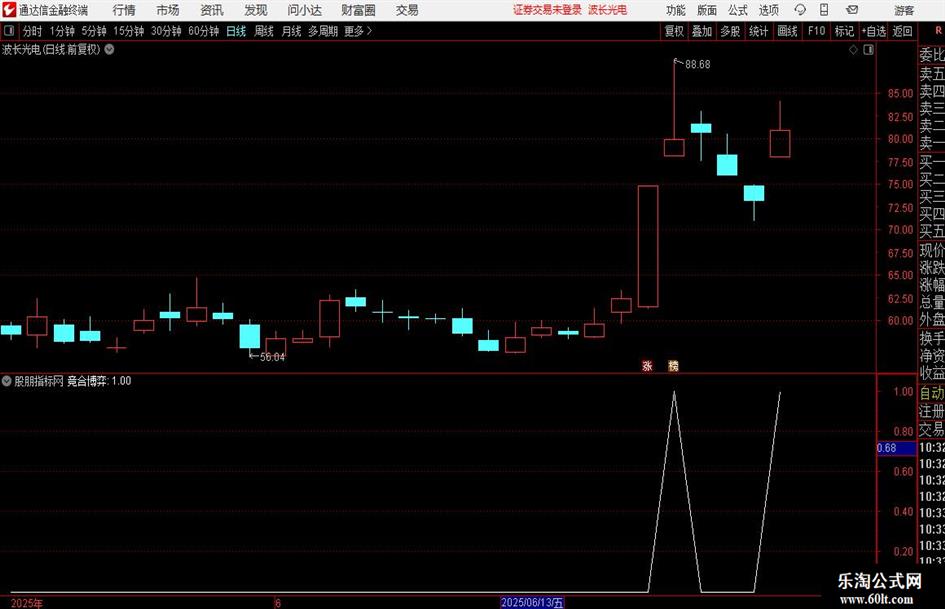Open the mobile phone icon

coord(824,10)
